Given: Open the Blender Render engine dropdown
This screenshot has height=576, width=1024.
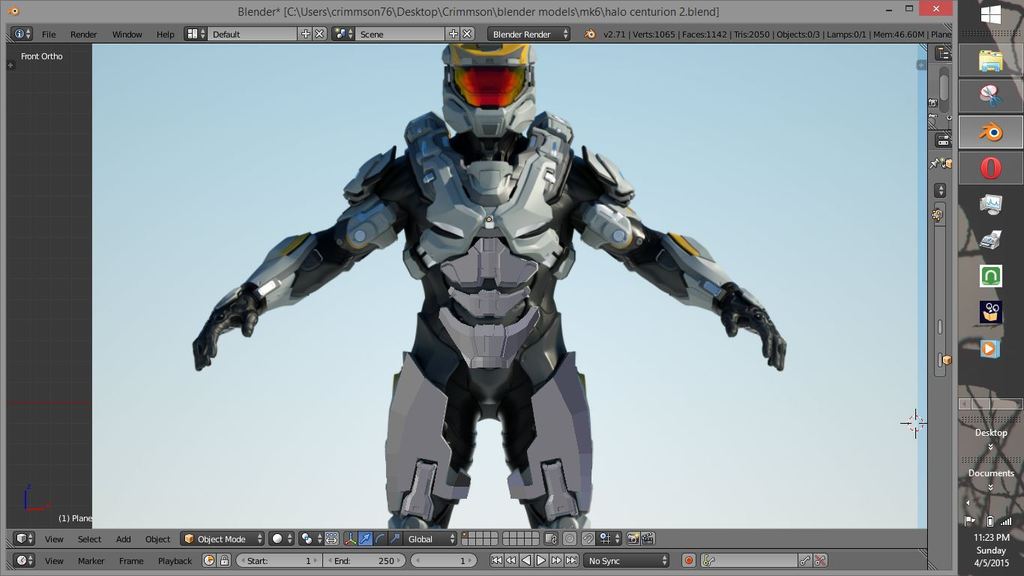Looking at the screenshot, I should point(528,34).
